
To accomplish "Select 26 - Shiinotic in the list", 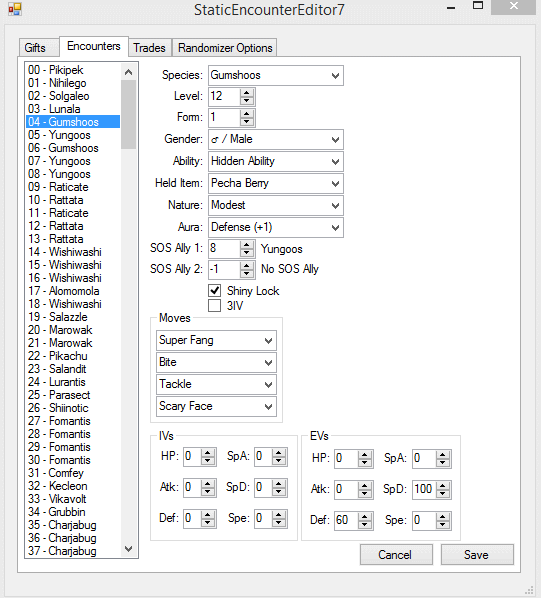I will tap(73, 408).
